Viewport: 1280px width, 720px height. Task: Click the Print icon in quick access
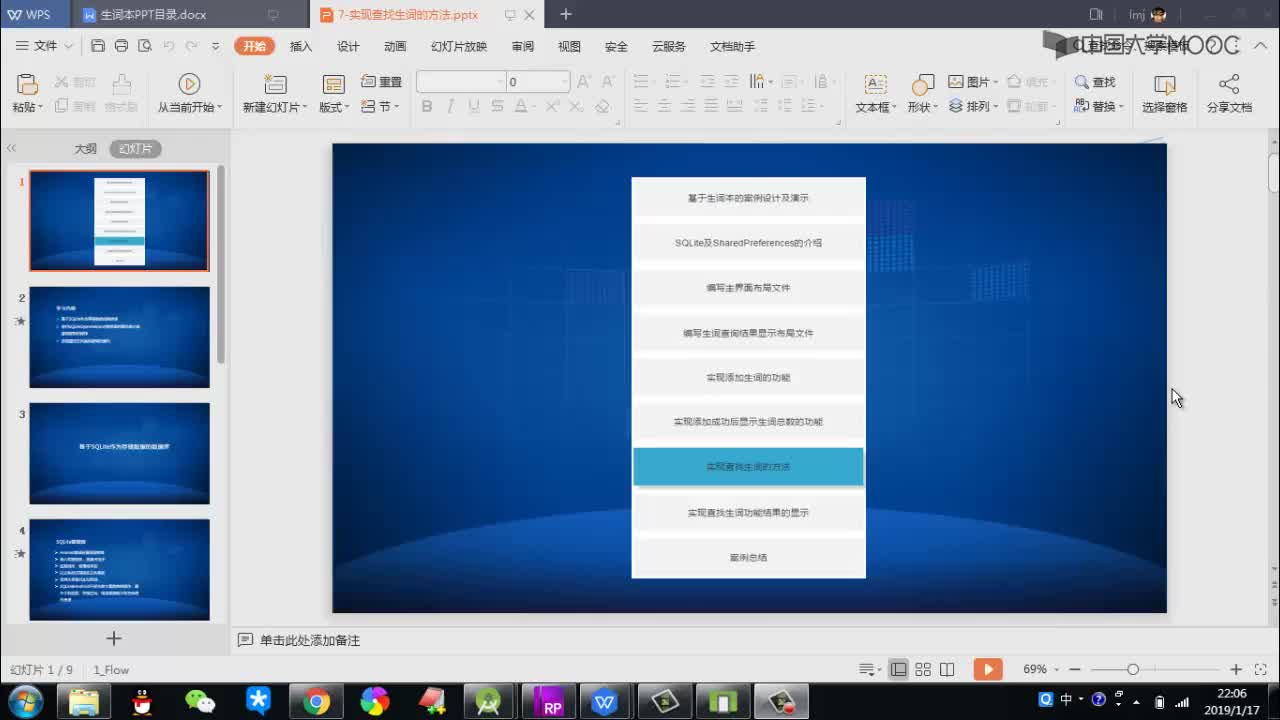click(121, 46)
